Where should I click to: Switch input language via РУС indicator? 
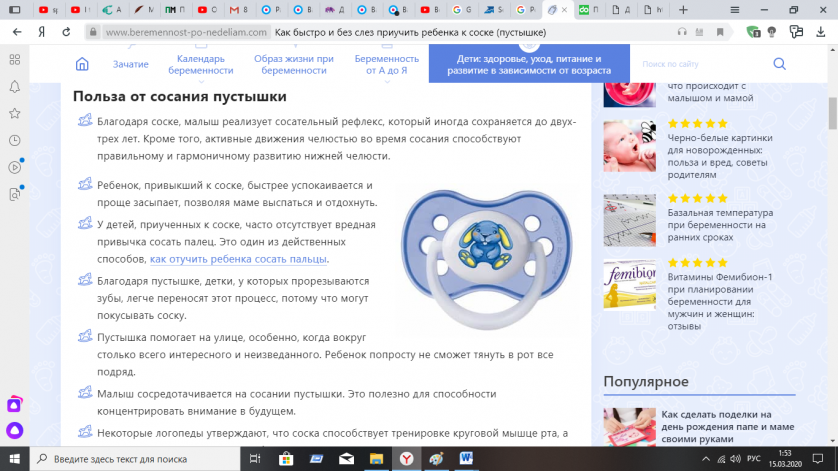754,459
